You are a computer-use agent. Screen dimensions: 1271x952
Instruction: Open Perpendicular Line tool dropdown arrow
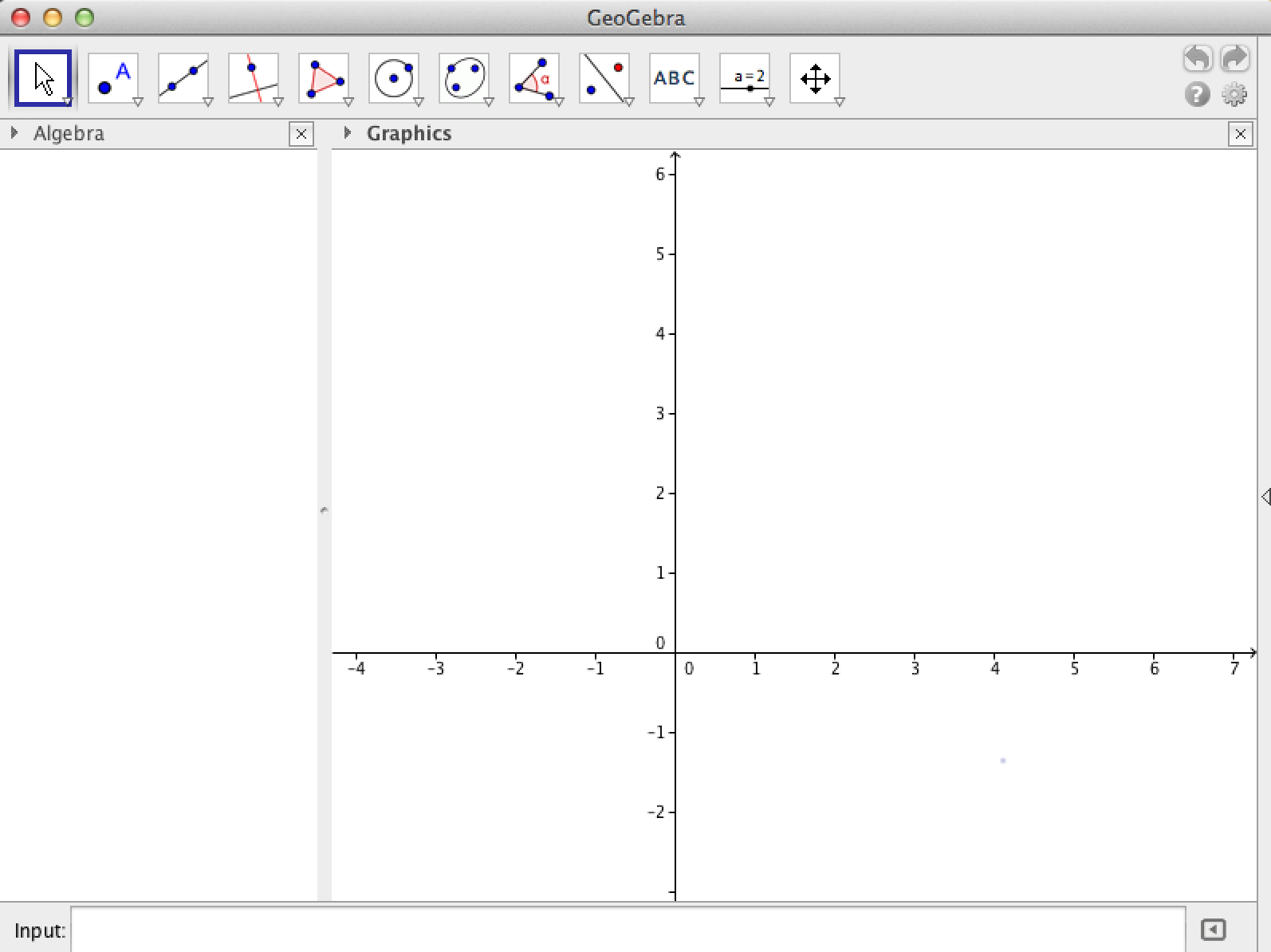[x=277, y=102]
